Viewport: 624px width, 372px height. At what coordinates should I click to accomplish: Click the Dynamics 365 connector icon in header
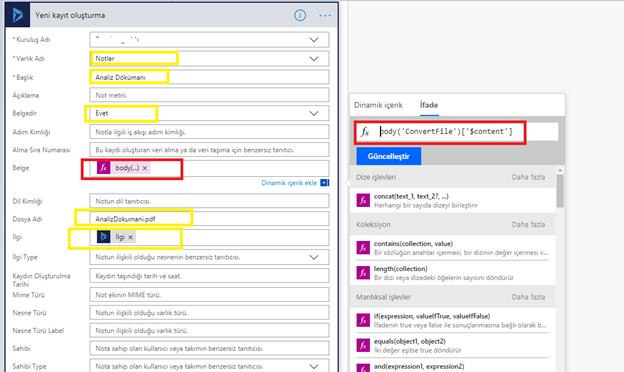pos(18,15)
